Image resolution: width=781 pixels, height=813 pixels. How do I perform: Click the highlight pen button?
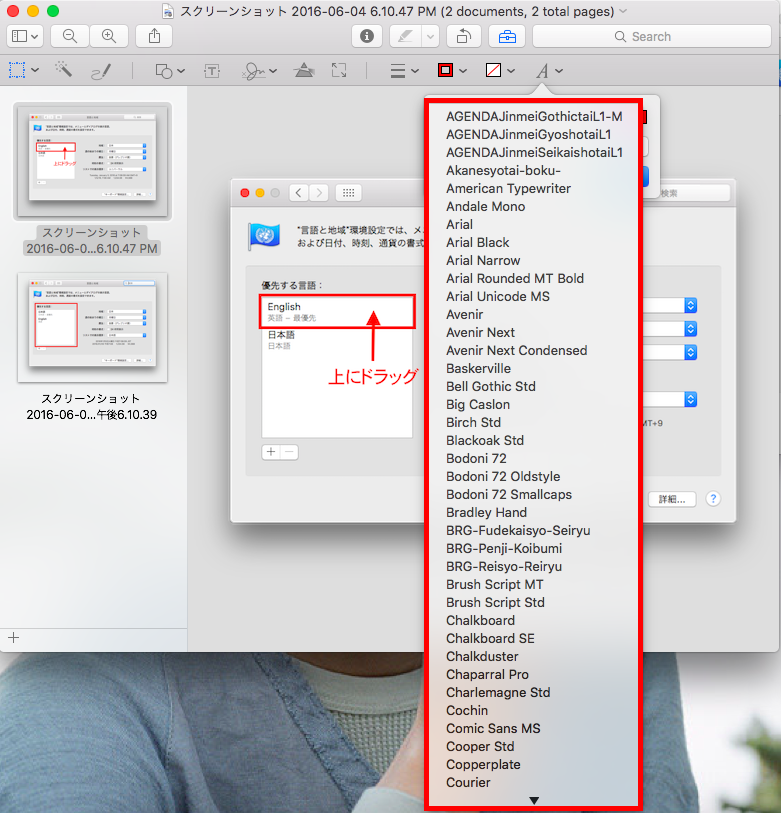(405, 36)
